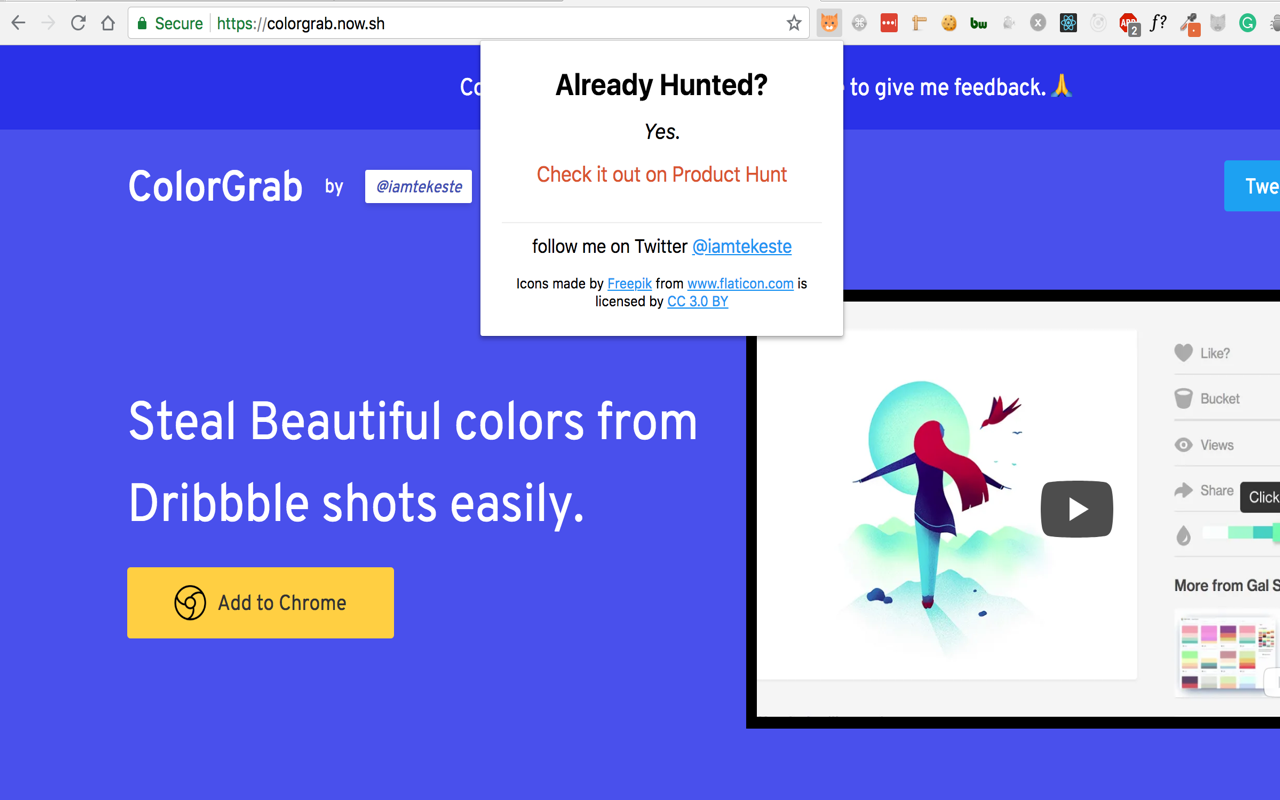Click the green color palette strip in preview
This screenshot has height=800, width=1280.
point(1241,533)
